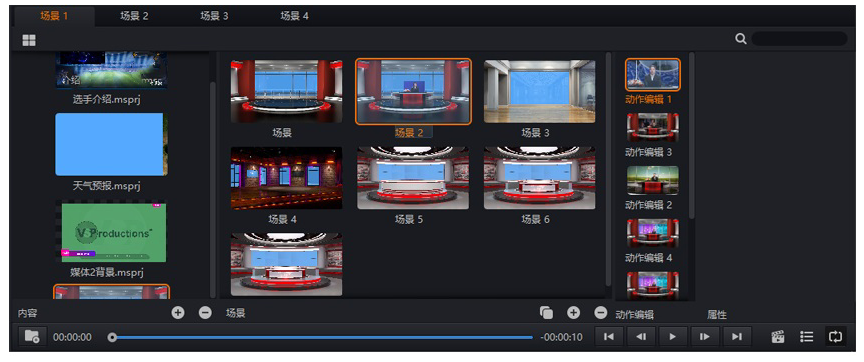This screenshot has width=864, height=362.
Task: Click the clapperboard icon
Action: tap(777, 337)
